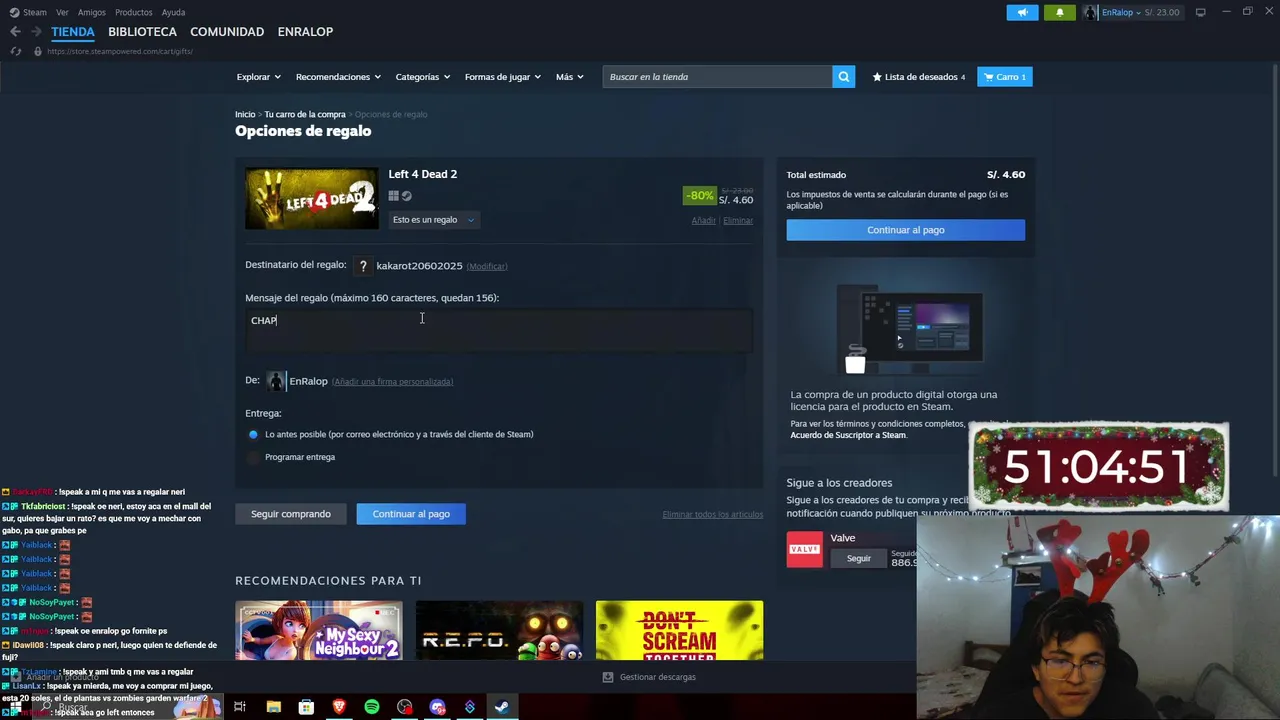Click the Gestionar descargas download icon

pos(607,677)
